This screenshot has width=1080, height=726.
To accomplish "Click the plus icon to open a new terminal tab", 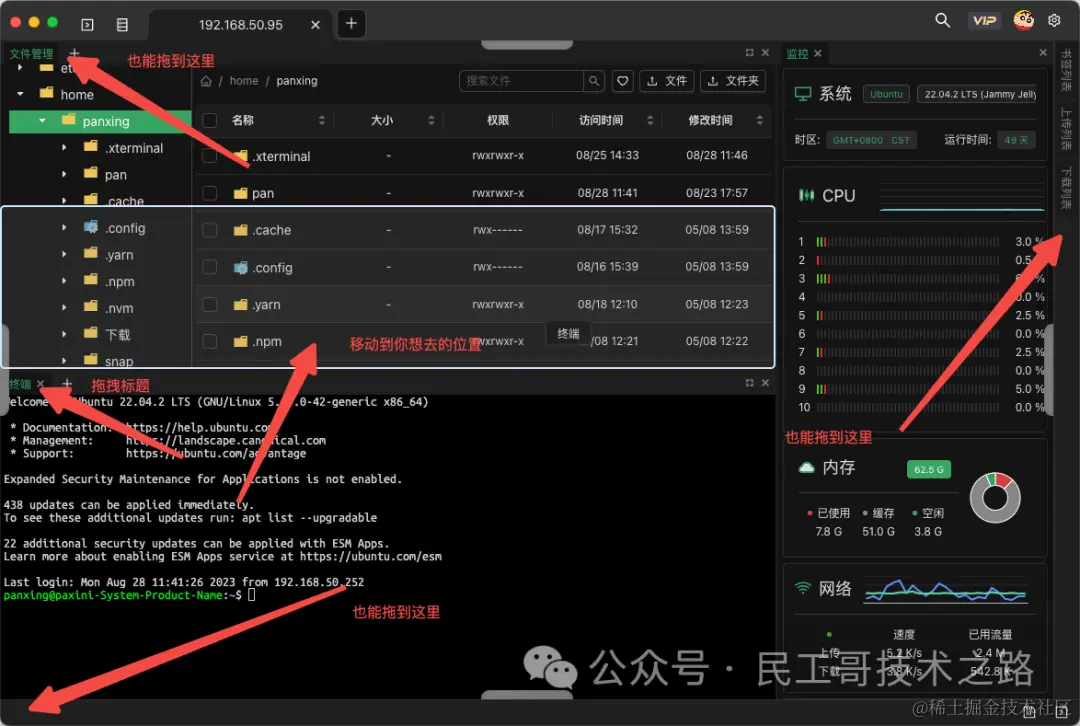I will tap(66, 384).
